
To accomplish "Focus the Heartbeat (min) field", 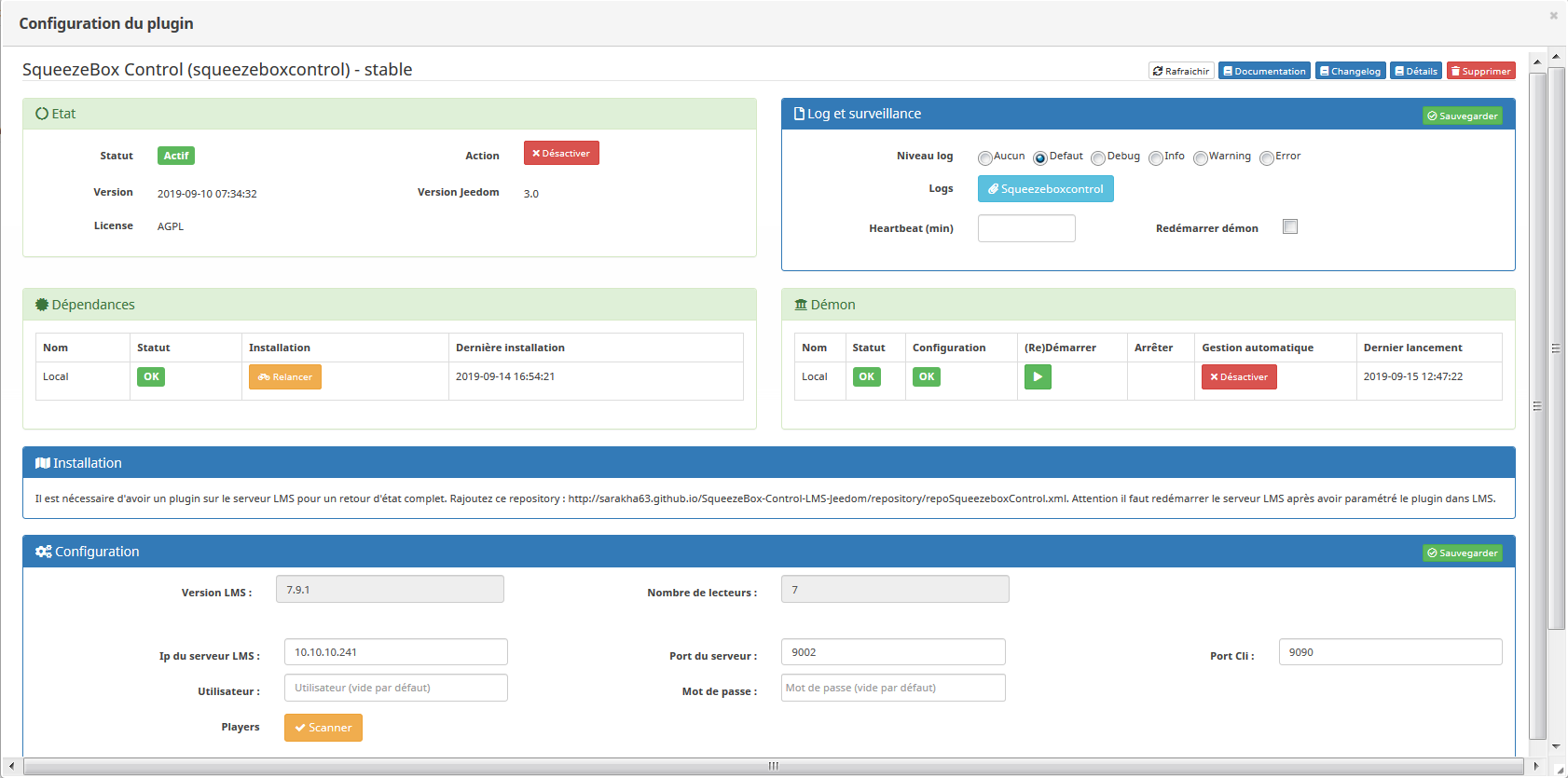I will tap(1026, 228).
